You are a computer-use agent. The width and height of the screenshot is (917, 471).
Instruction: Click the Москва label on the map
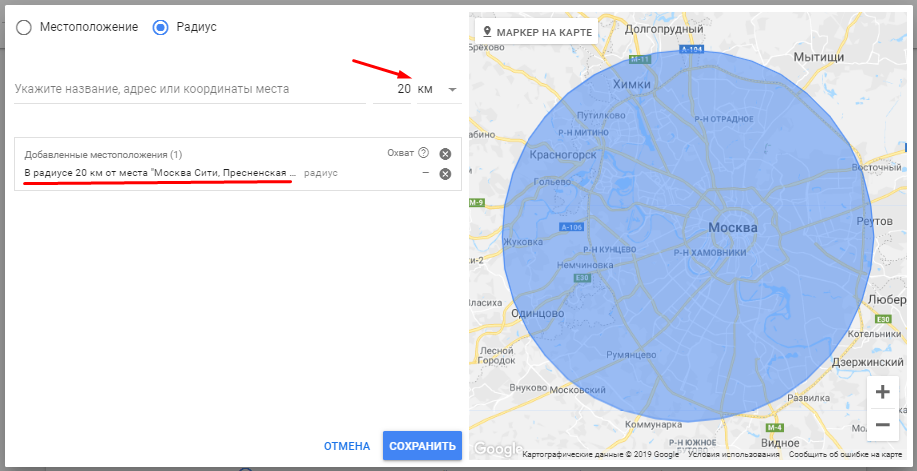(733, 228)
